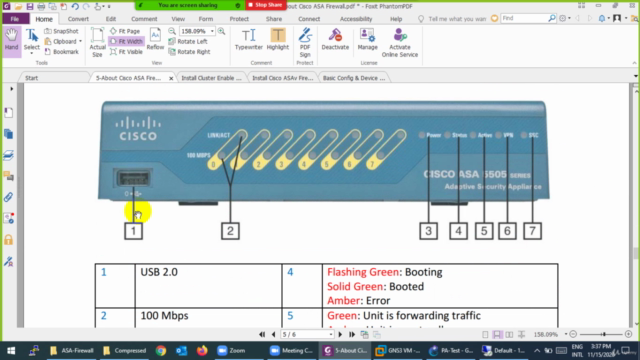The width and height of the screenshot is (640, 360).
Task: Open the Help ribbon tab
Action: pos(396,19)
